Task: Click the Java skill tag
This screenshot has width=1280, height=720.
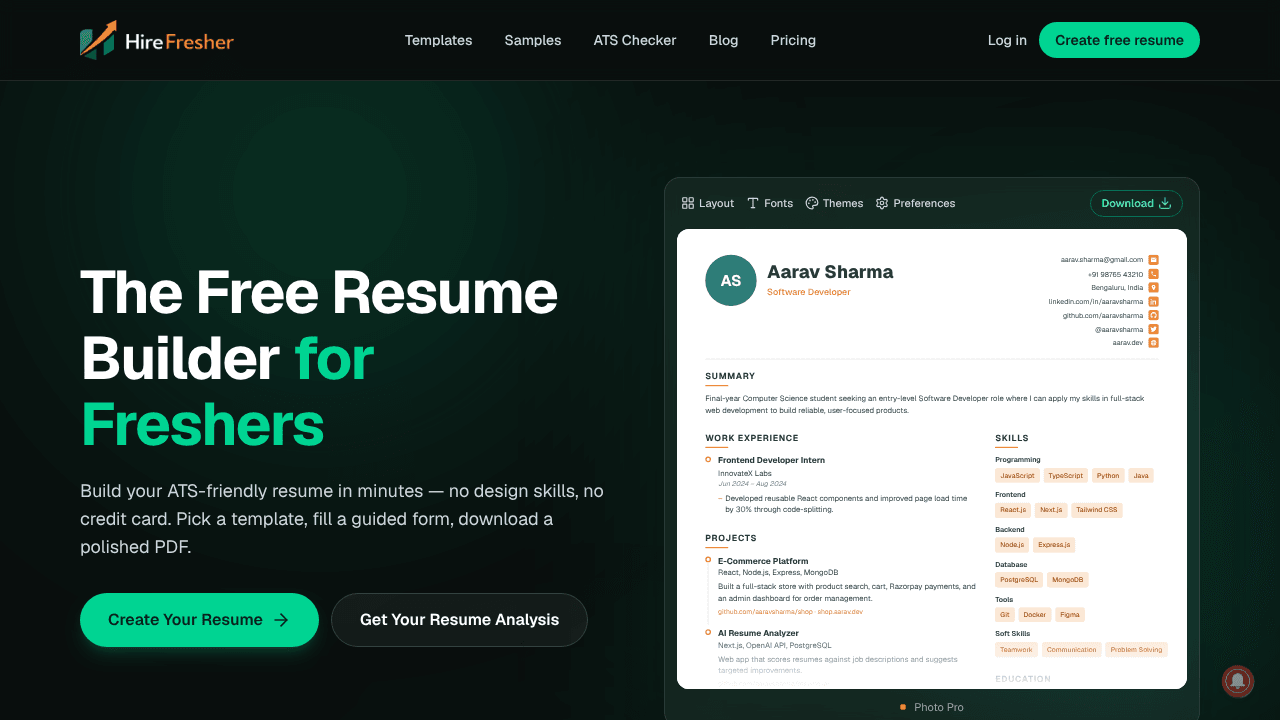Action: tap(1141, 476)
